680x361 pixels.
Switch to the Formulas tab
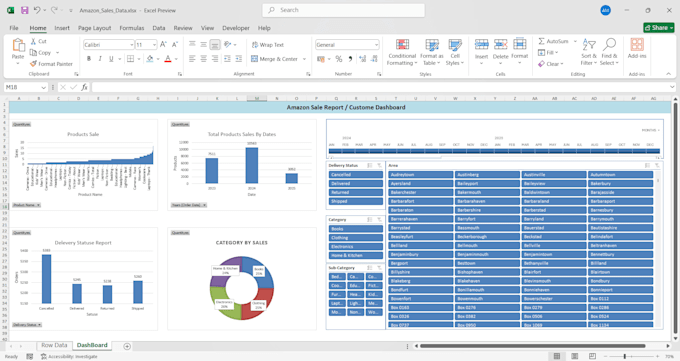(x=132, y=28)
